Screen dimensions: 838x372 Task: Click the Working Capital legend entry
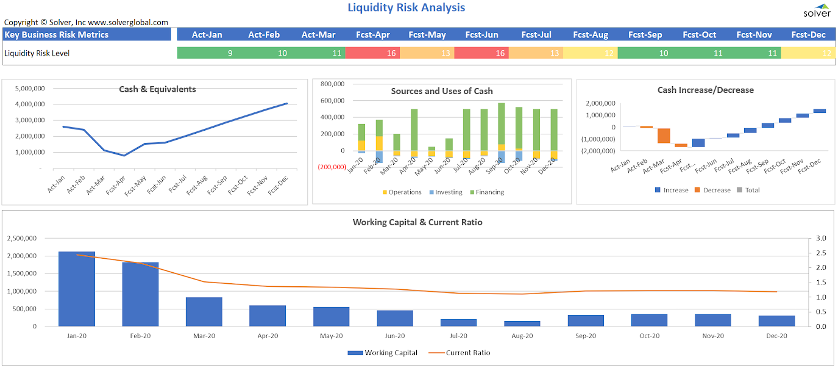tap(382, 353)
